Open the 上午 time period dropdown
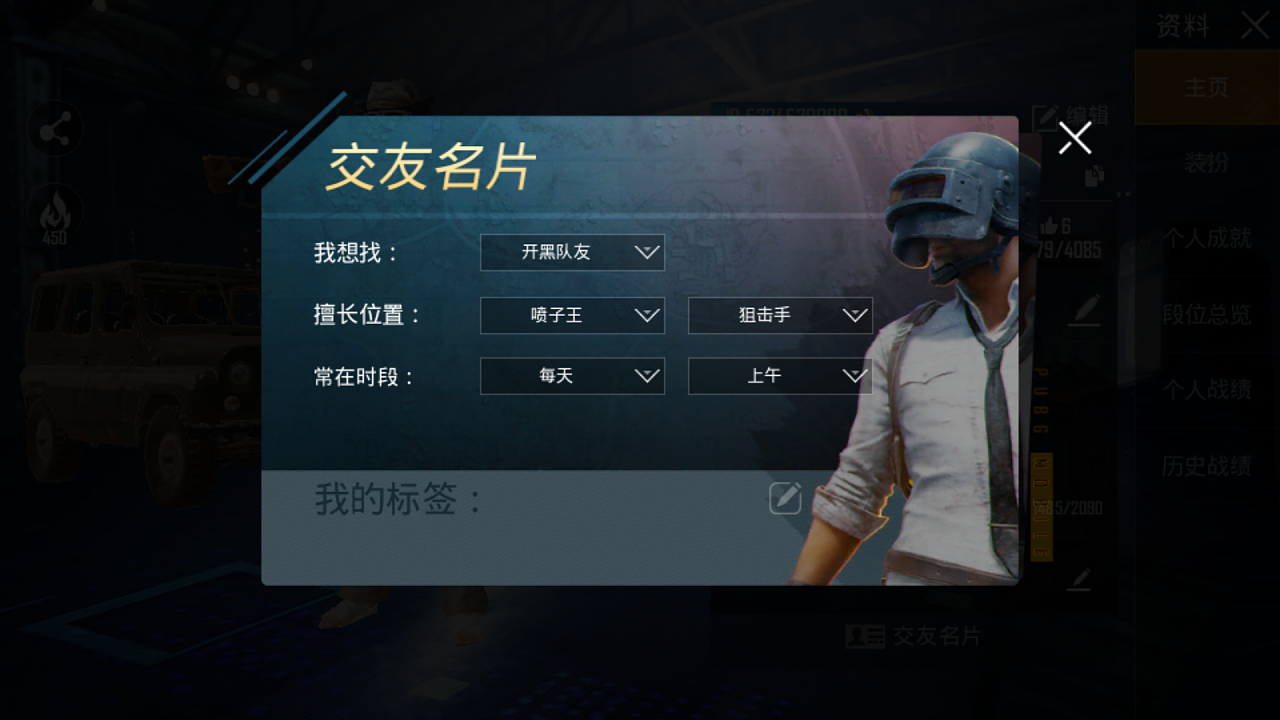The width and height of the screenshot is (1280, 720). pos(780,376)
